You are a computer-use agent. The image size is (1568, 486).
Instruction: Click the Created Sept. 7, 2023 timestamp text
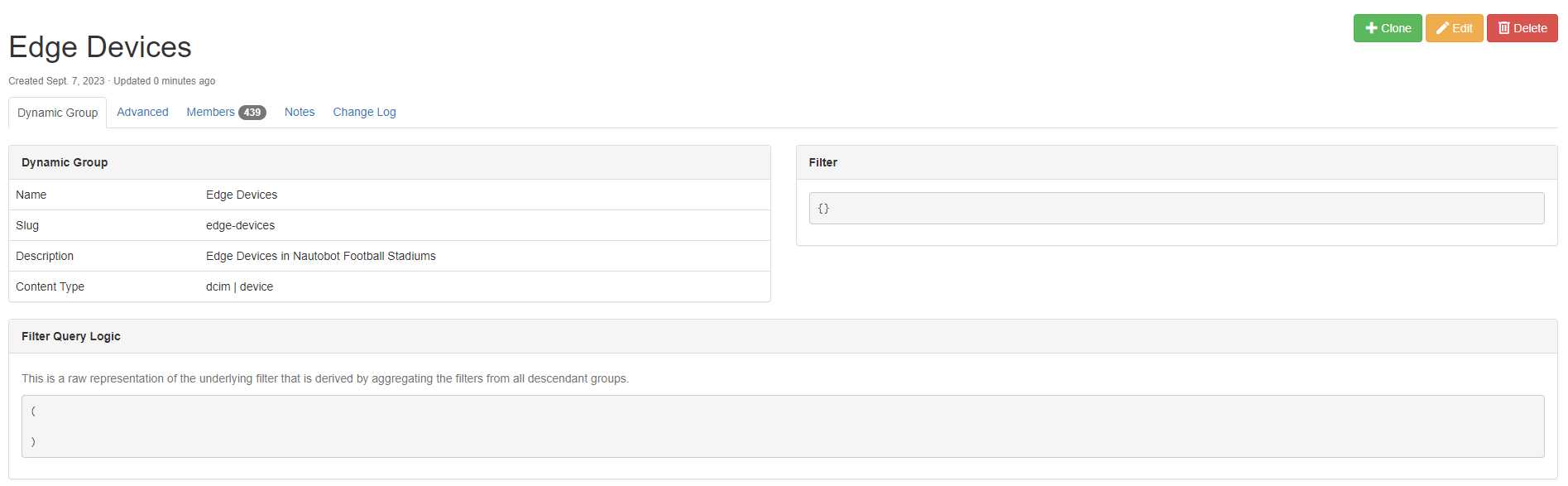pos(56,81)
